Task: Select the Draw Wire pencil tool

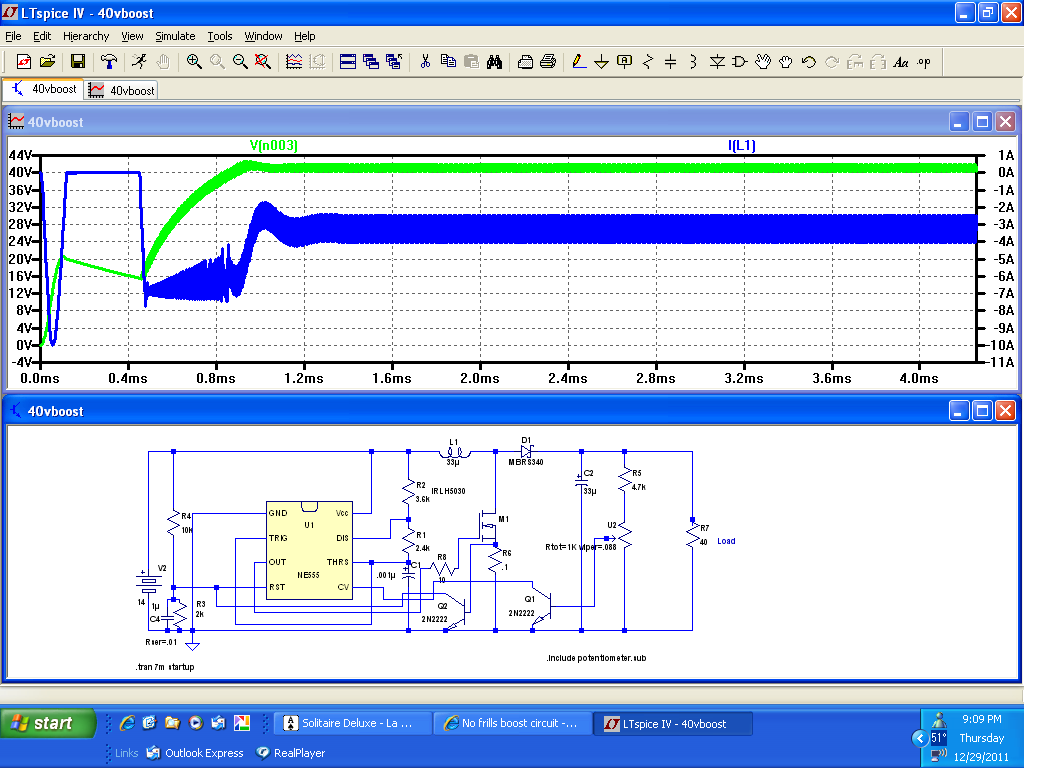Action: (579, 62)
